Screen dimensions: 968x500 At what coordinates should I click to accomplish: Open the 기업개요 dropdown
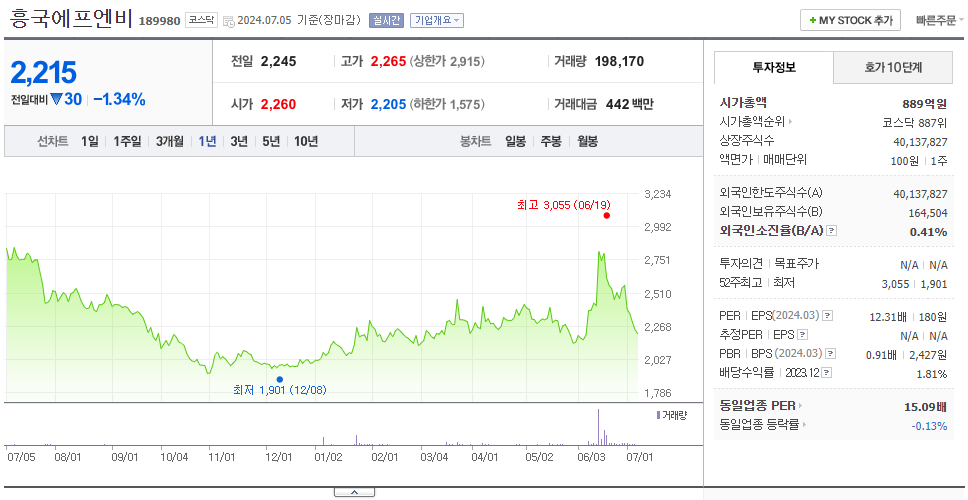pos(436,20)
